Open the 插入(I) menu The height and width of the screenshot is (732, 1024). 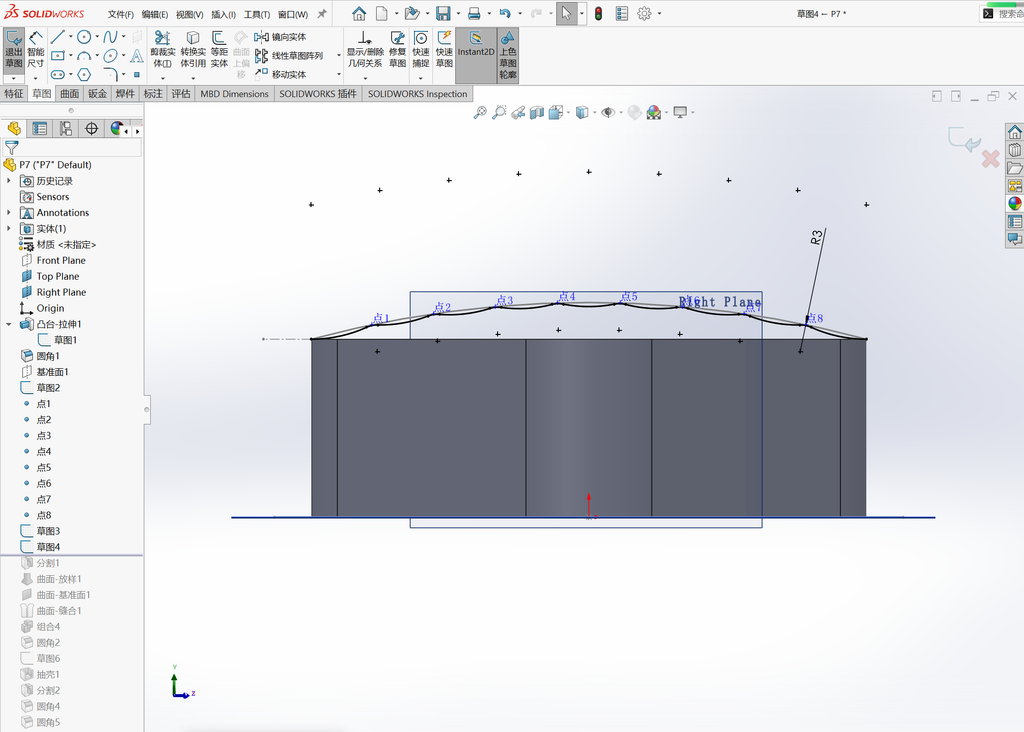(x=223, y=14)
